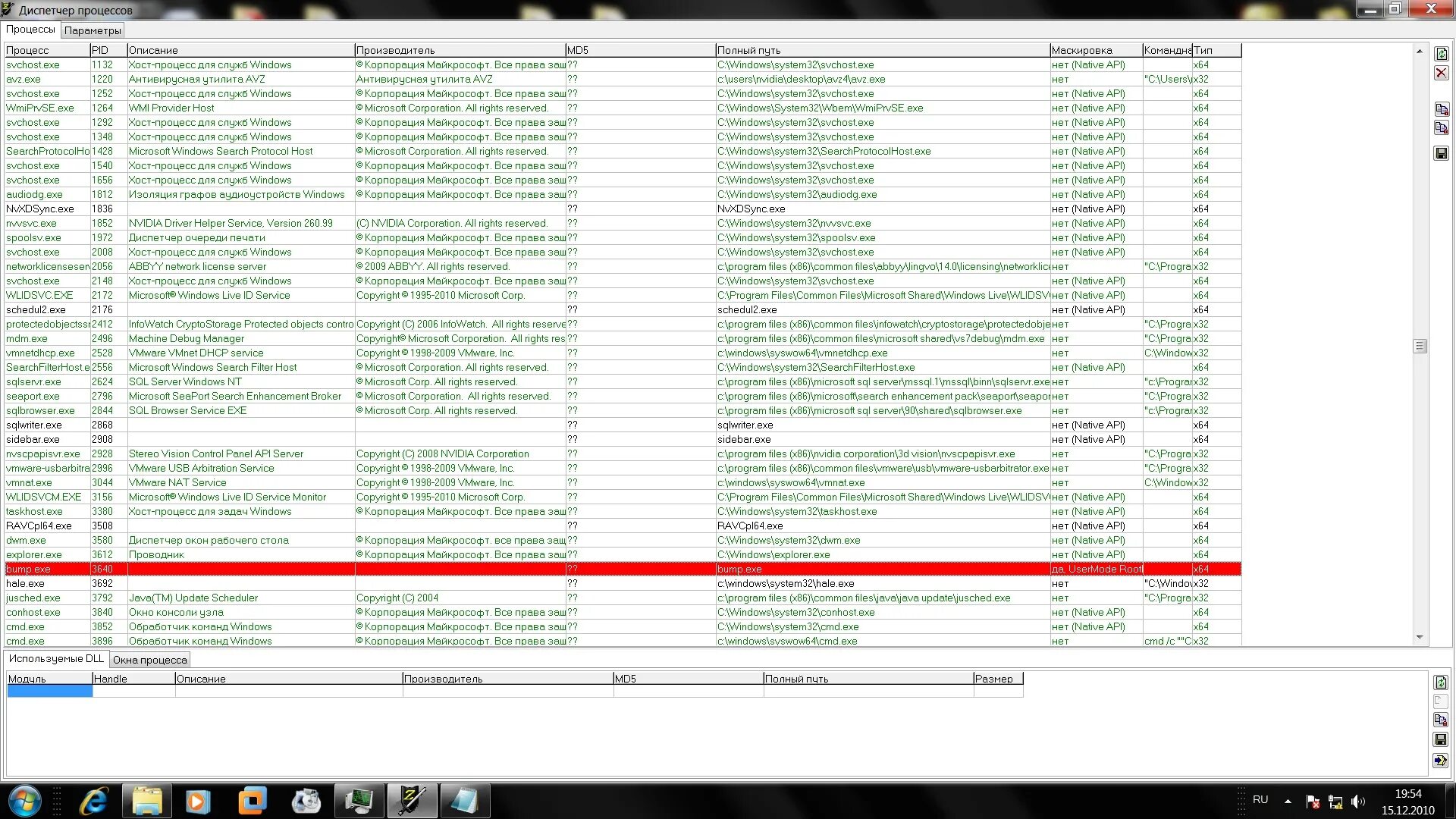Open the volume speaker tray icon
The width and height of the screenshot is (1456, 819).
tap(1357, 802)
